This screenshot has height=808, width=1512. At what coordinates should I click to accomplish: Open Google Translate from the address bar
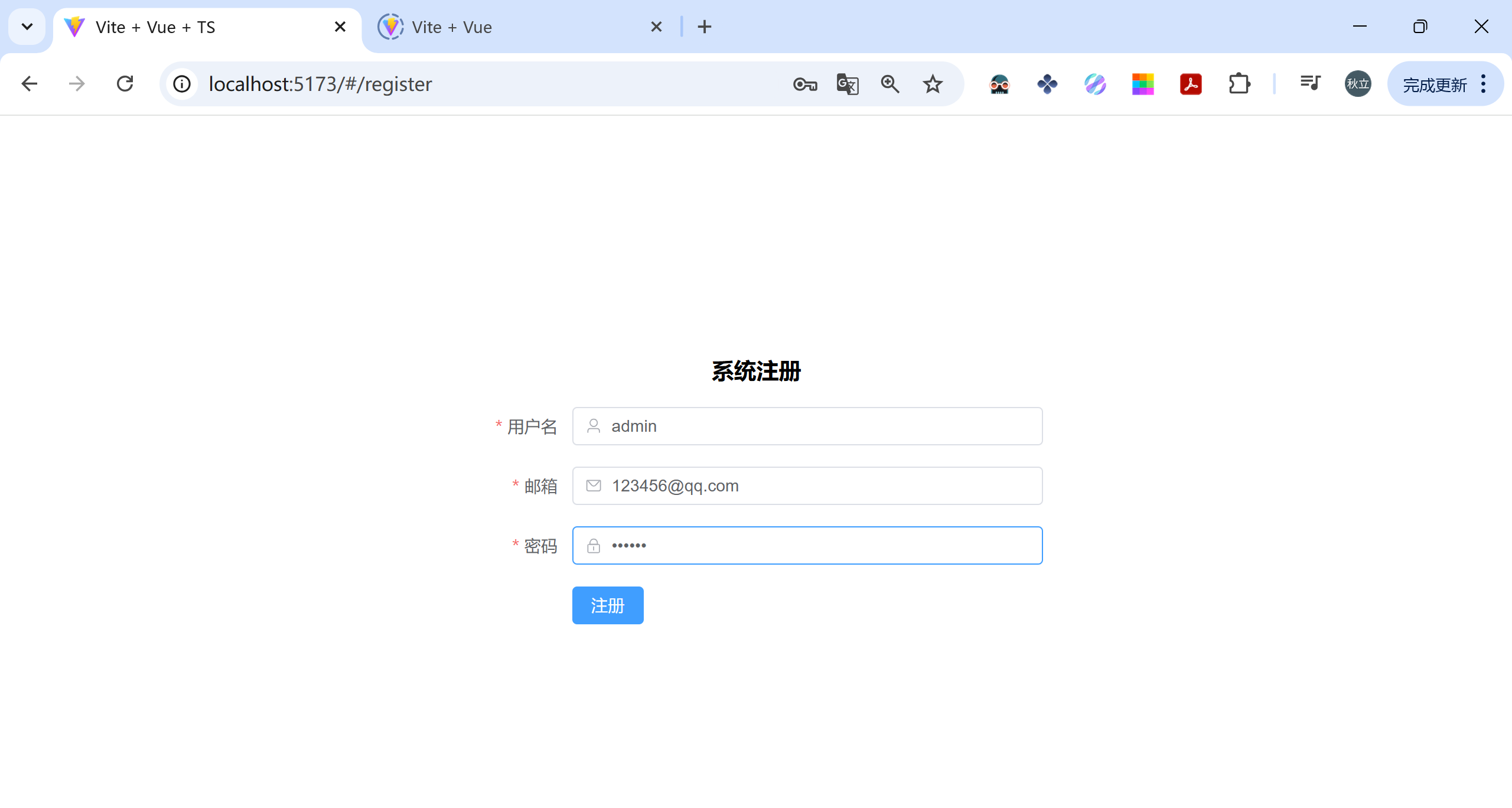[x=847, y=84]
